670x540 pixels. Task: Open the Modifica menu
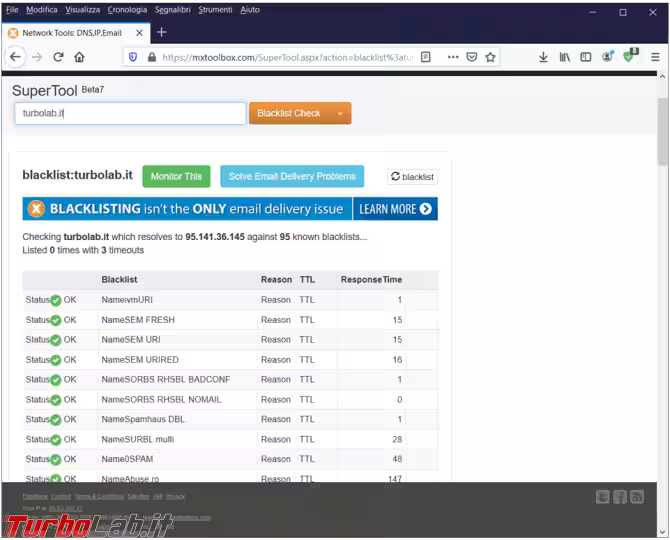click(41, 9)
